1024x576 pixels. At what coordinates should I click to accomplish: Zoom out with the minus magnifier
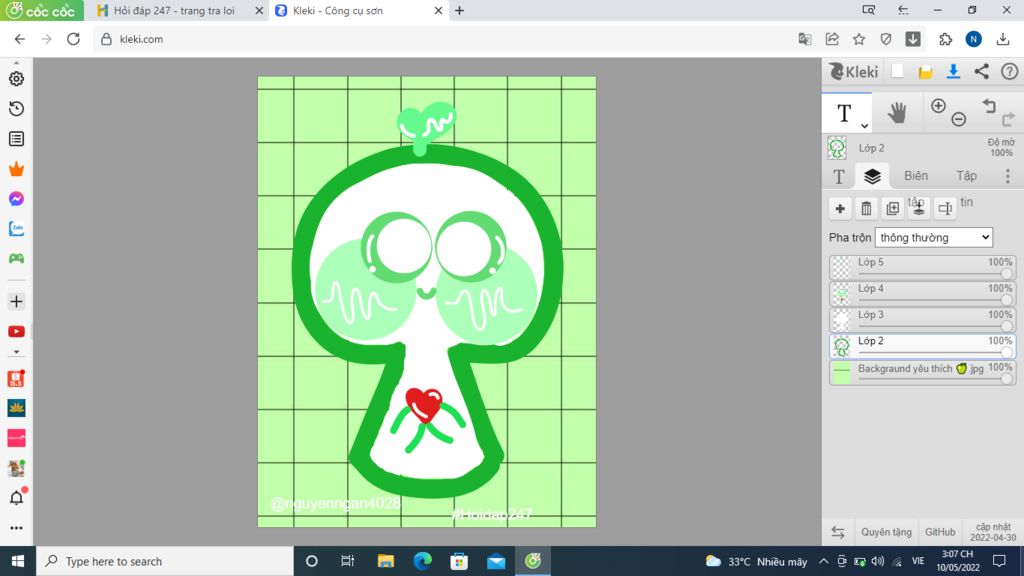point(958,119)
